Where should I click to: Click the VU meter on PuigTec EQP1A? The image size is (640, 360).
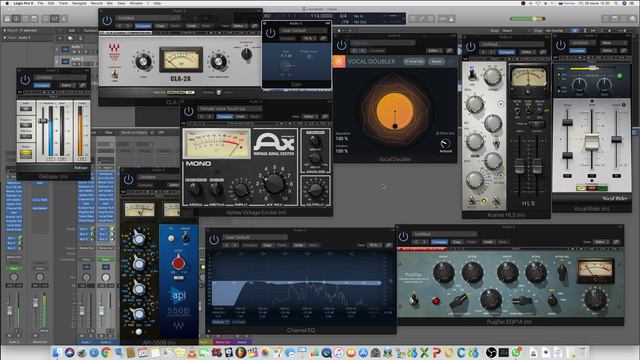coord(595,270)
